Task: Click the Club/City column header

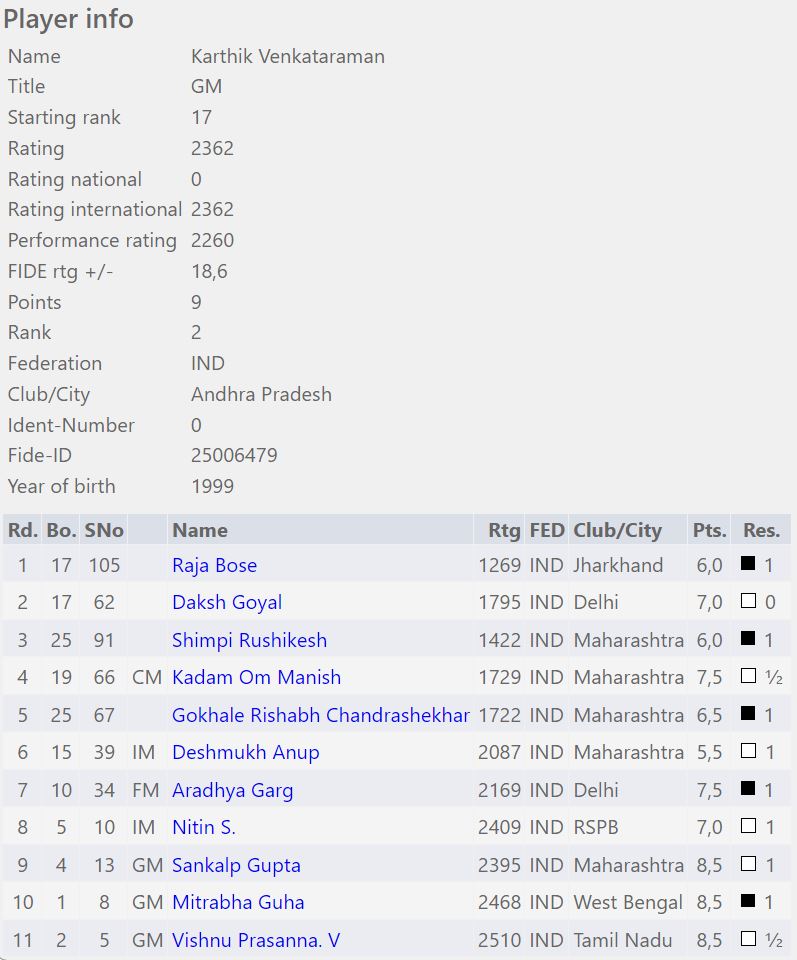Action: coord(617,530)
